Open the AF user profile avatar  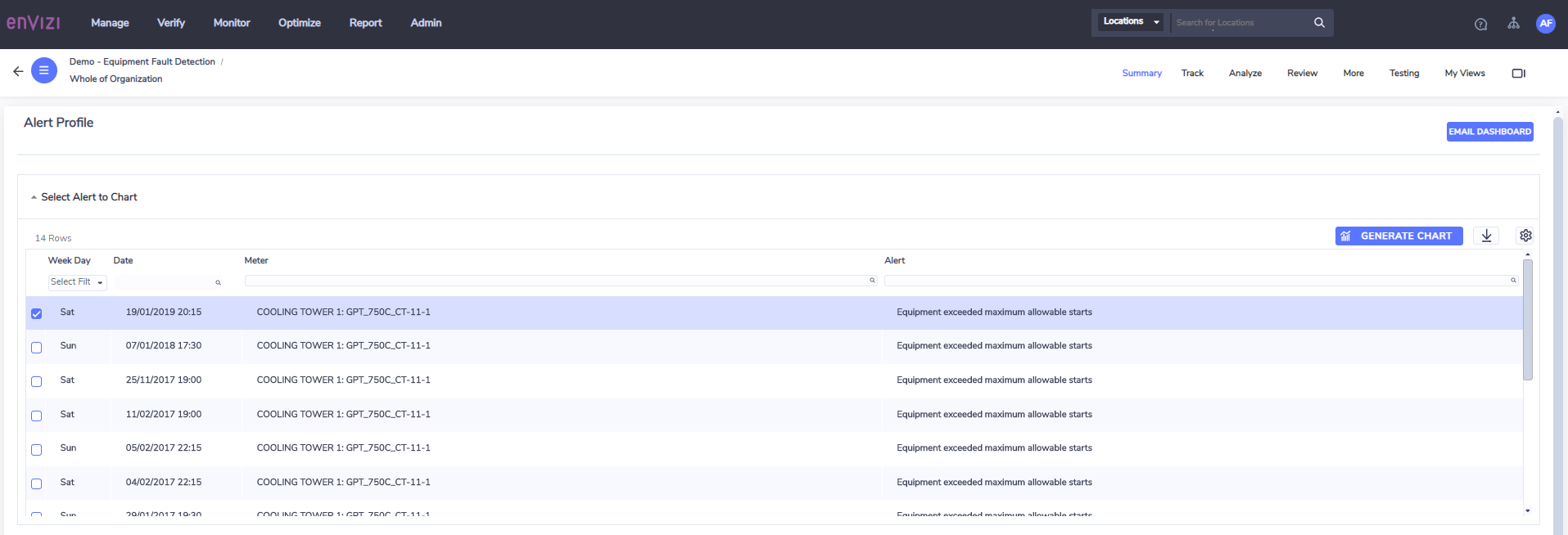[x=1545, y=24]
